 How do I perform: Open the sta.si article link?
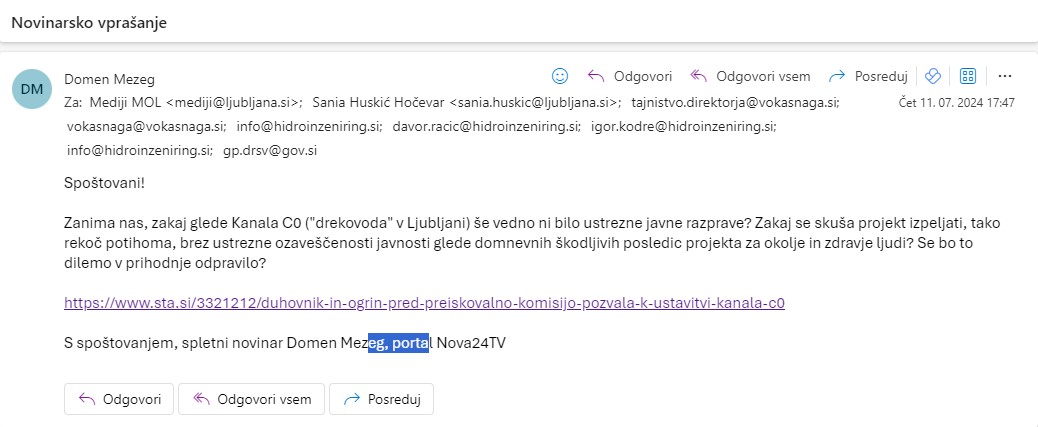pyautogui.click(x=424, y=303)
